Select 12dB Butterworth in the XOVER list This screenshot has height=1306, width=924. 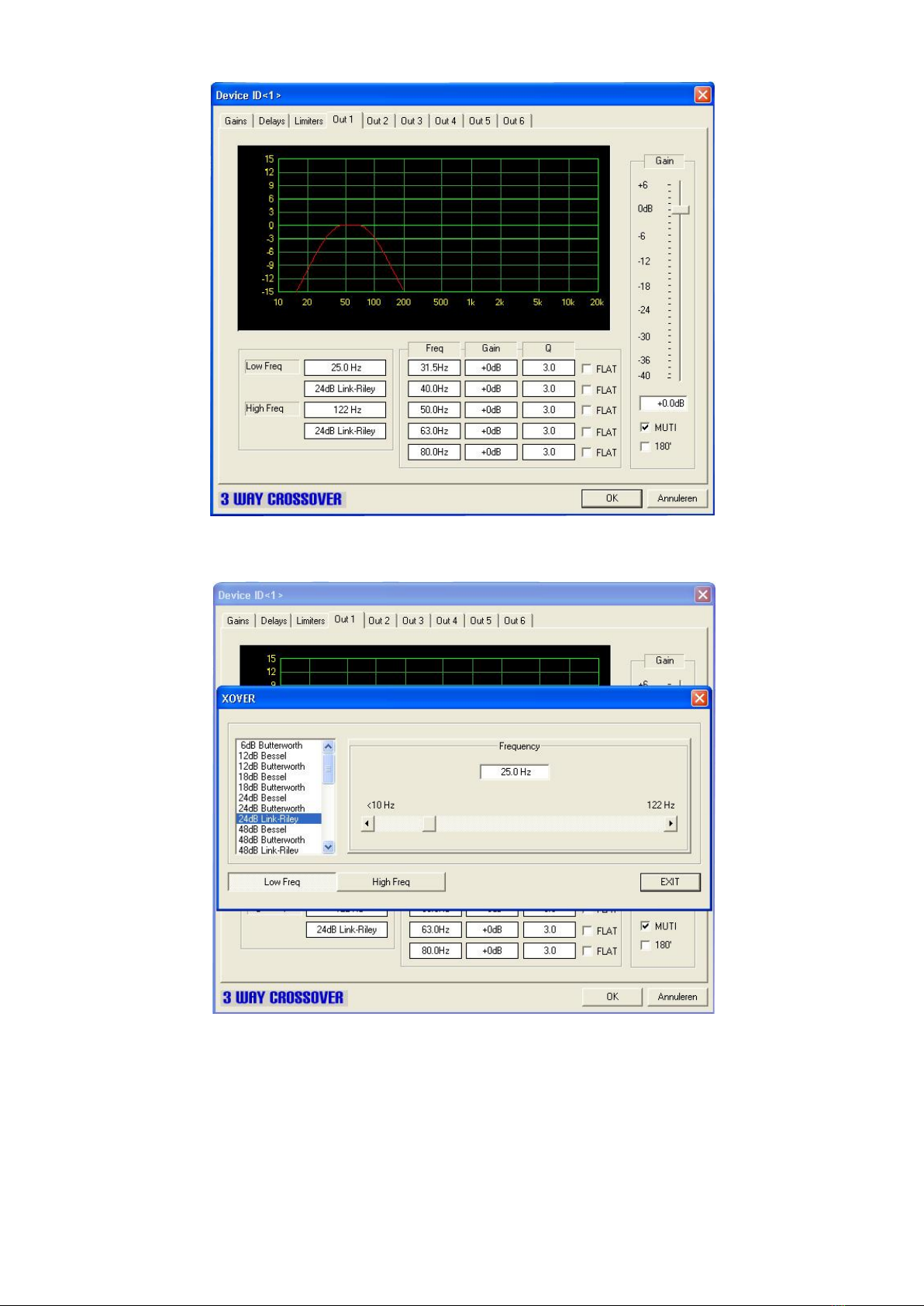pos(278,767)
